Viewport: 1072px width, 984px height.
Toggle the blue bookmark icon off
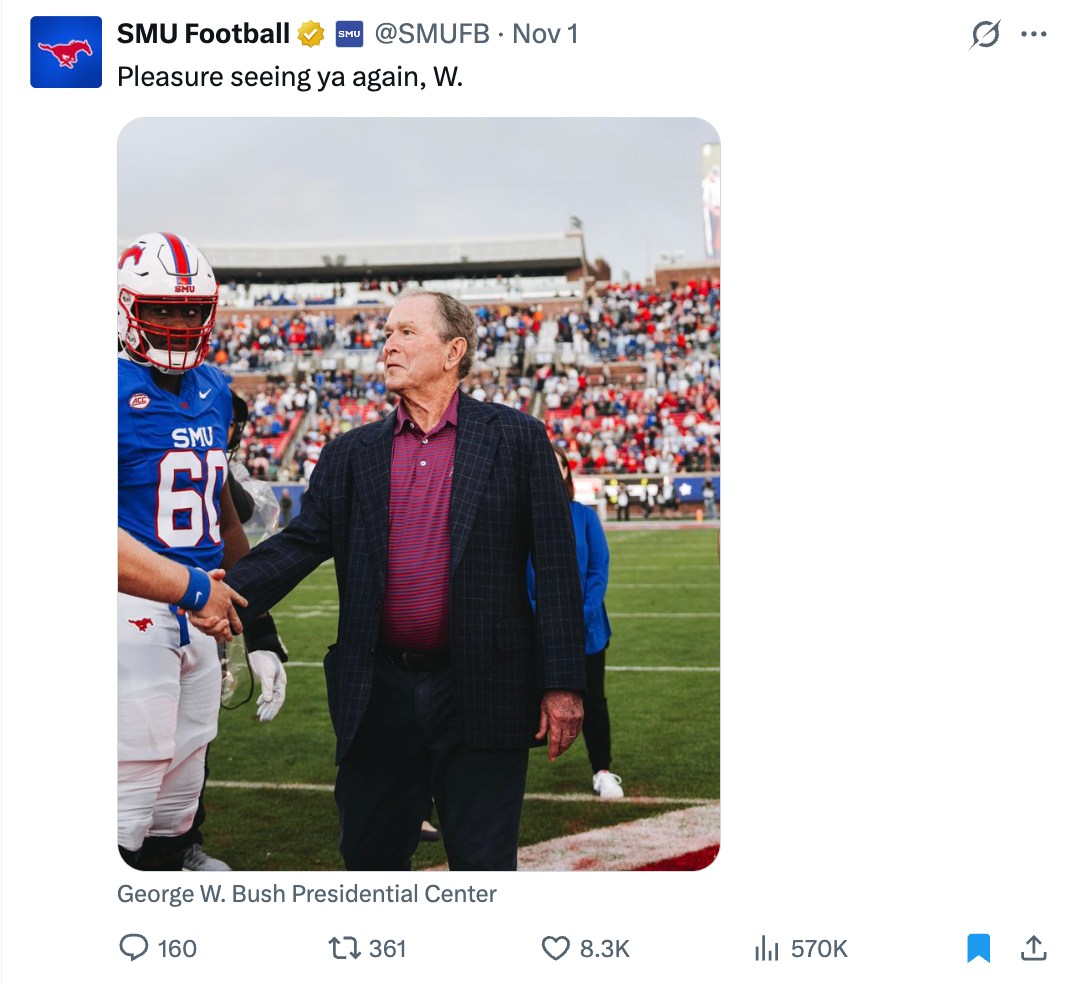point(979,948)
